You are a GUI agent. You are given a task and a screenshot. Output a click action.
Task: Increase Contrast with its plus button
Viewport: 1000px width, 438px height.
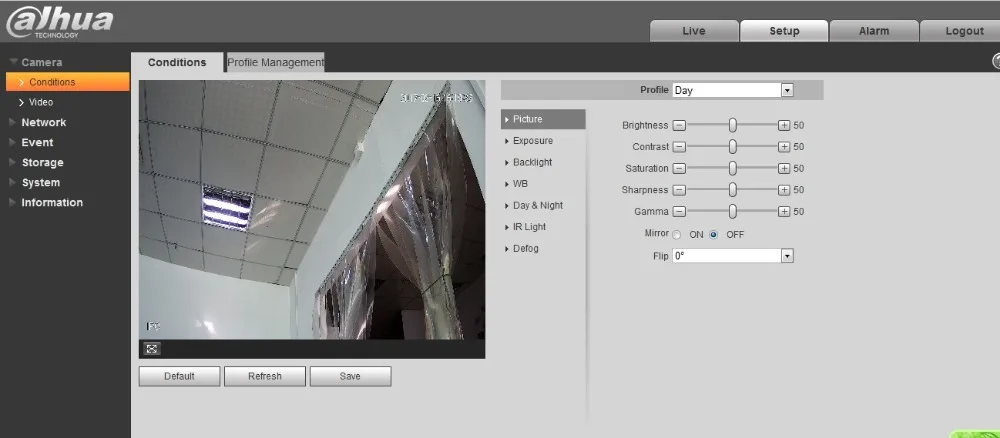(784, 147)
